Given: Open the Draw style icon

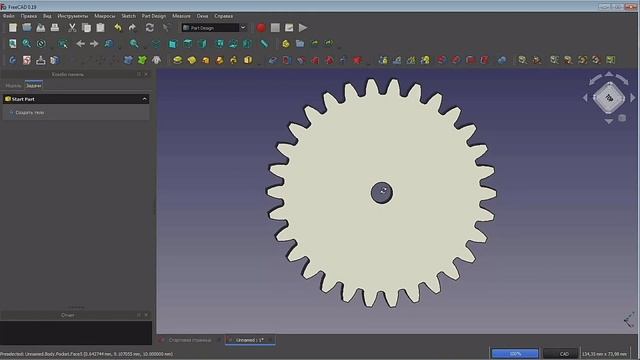Looking at the screenshot, I should [x=41, y=44].
